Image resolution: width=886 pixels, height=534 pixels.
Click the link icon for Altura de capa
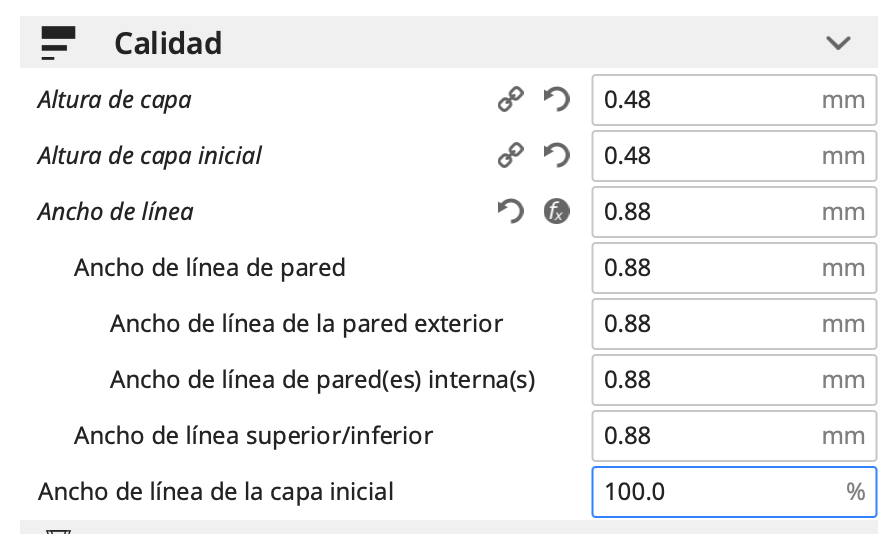click(x=511, y=100)
